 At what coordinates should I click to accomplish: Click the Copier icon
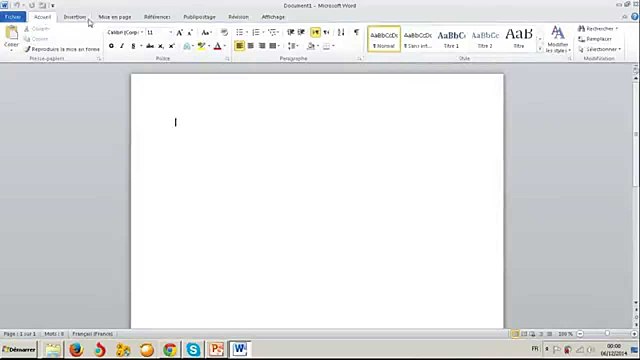click(27, 39)
